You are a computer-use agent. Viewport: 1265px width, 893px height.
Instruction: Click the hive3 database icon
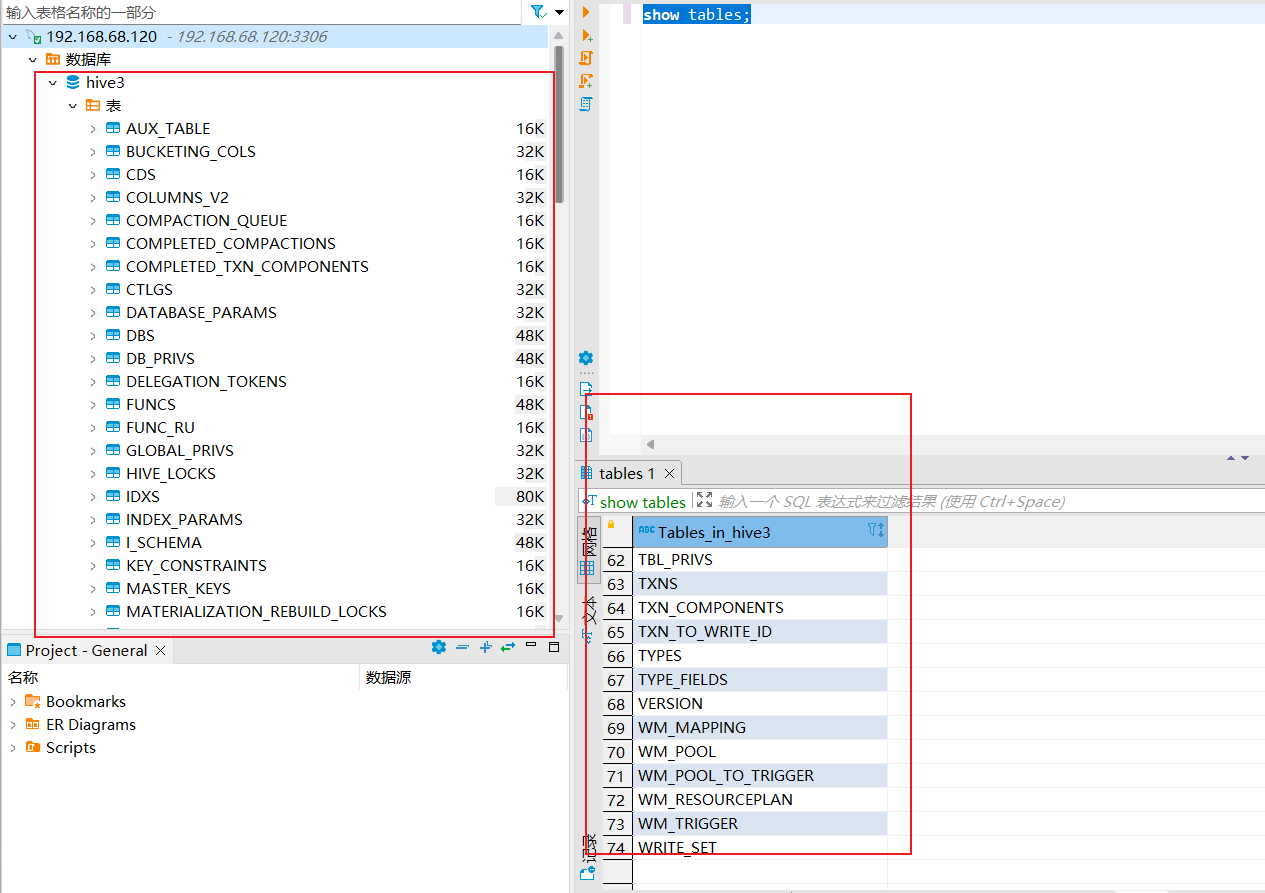click(73, 82)
